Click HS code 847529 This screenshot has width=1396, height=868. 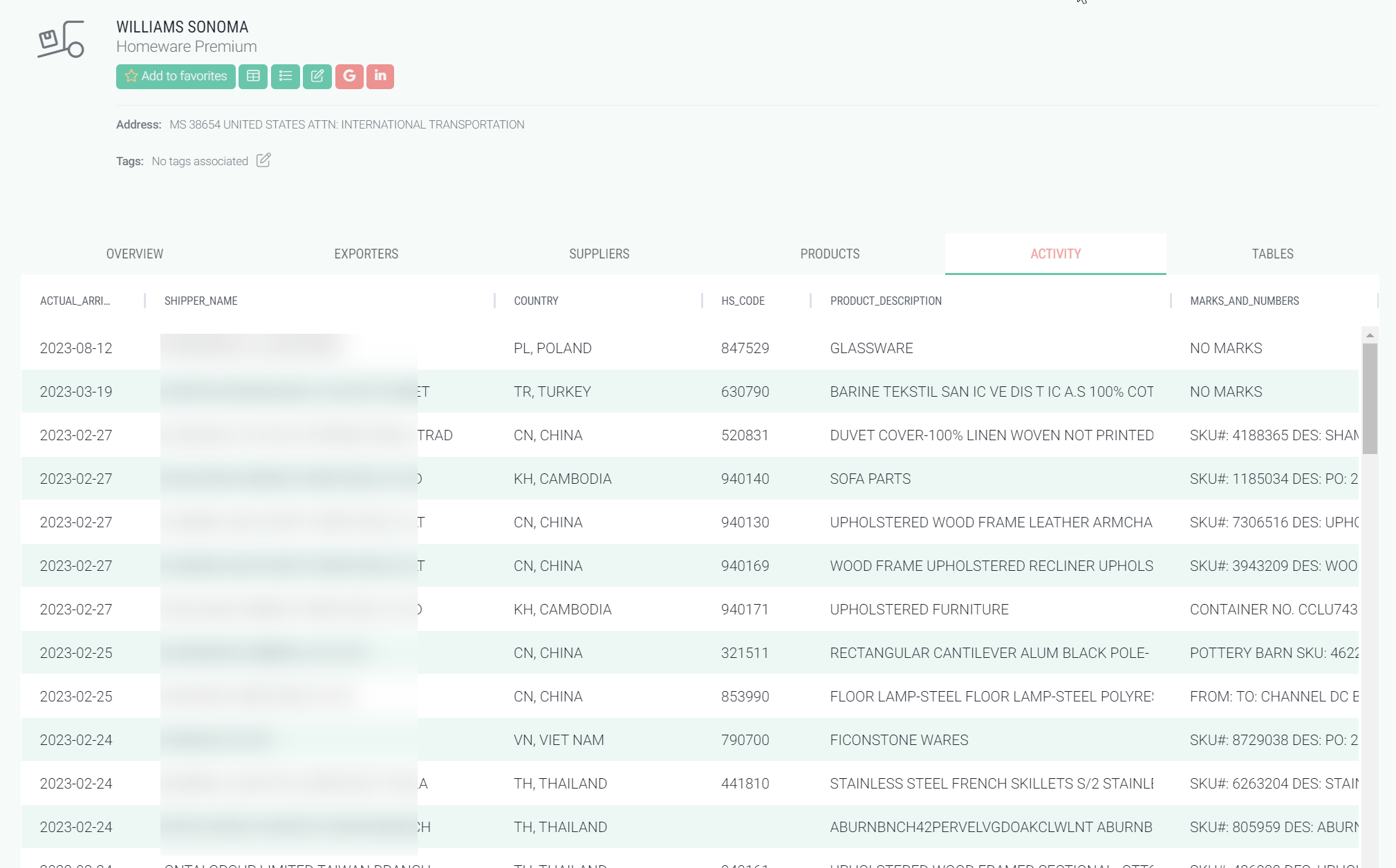745,348
